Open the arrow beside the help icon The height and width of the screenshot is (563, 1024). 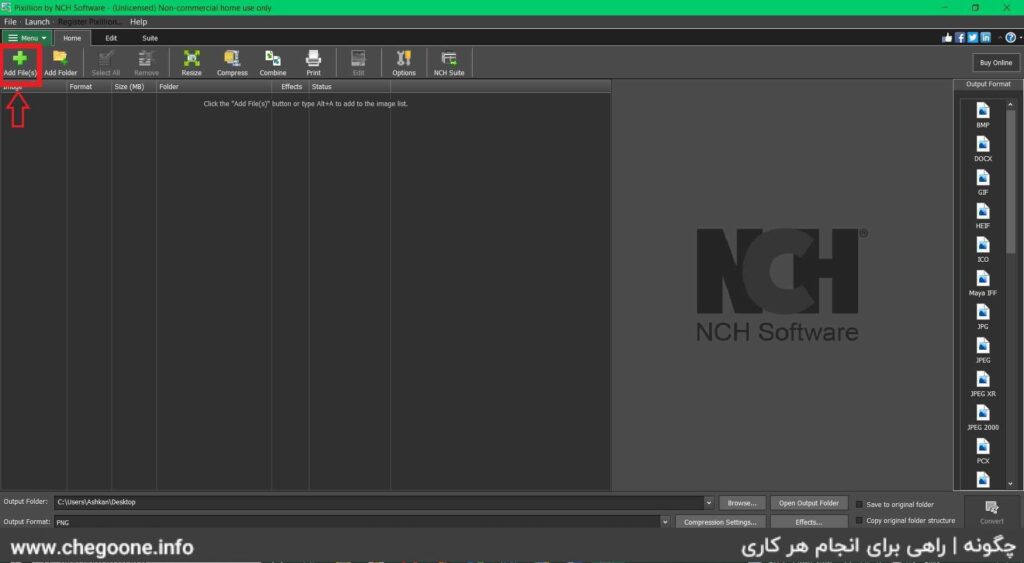tap(1019, 38)
